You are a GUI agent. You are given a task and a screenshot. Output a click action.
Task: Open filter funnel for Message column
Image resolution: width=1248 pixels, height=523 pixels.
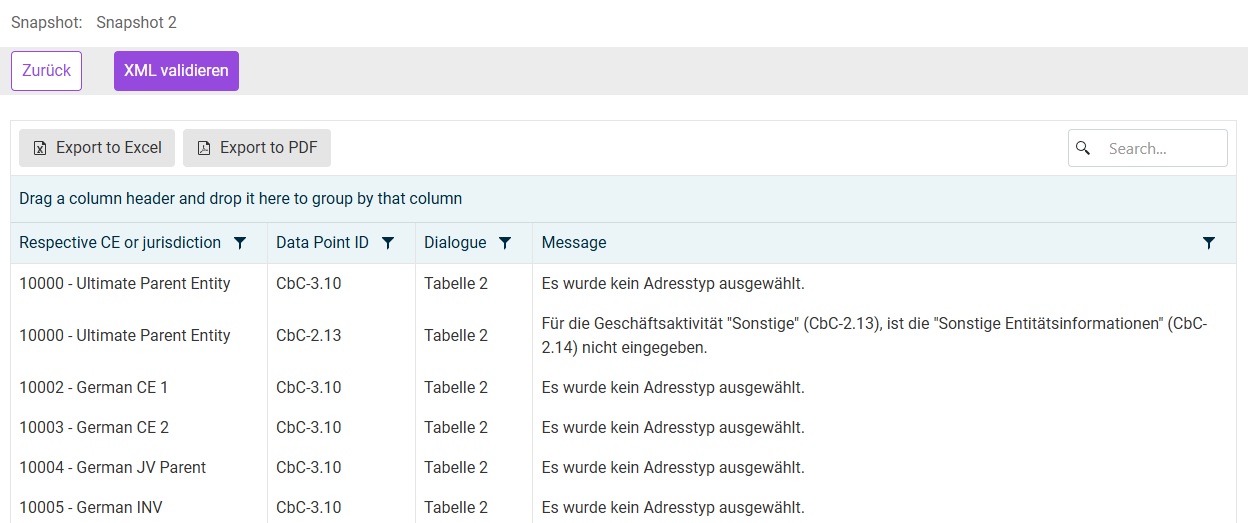(x=1209, y=243)
